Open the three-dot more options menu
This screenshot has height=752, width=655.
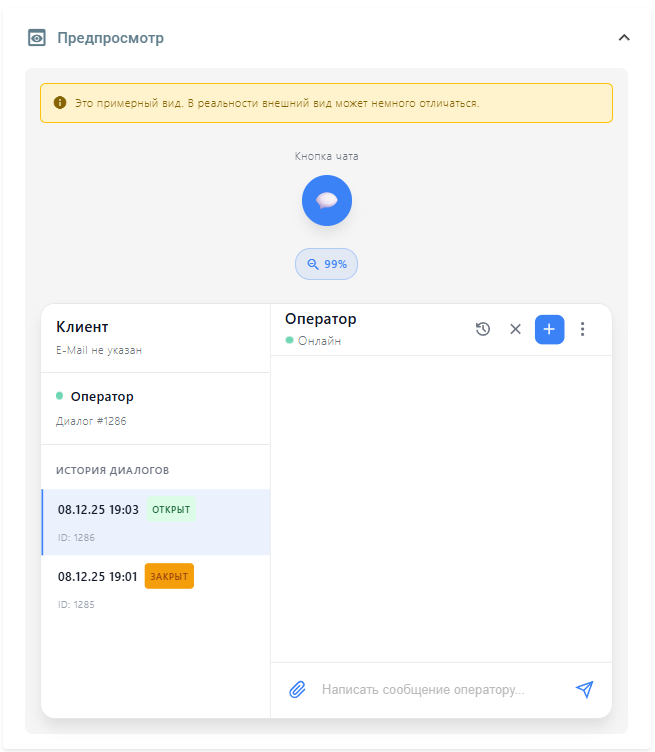point(583,329)
